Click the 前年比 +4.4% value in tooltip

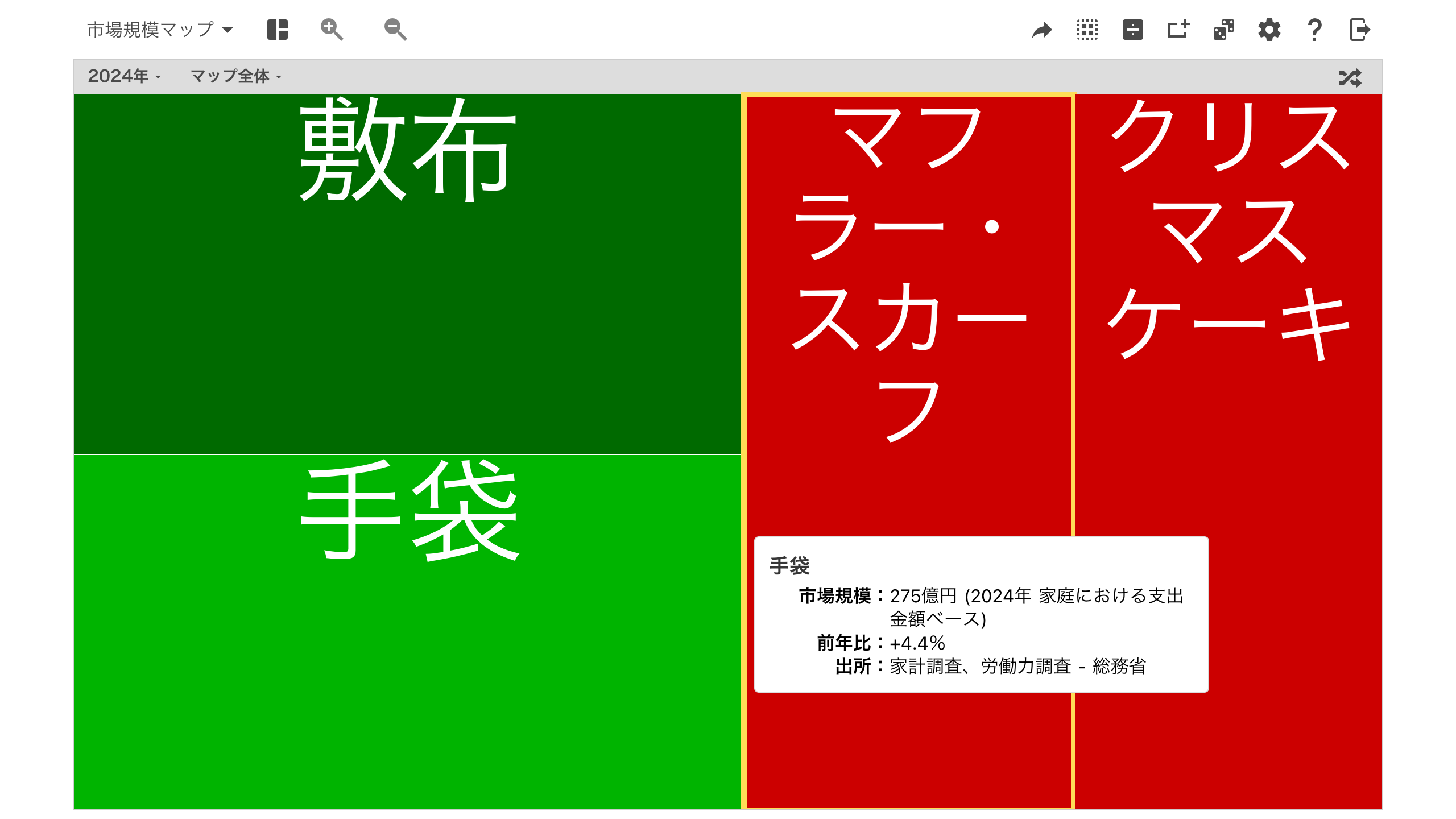click(917, 643)
